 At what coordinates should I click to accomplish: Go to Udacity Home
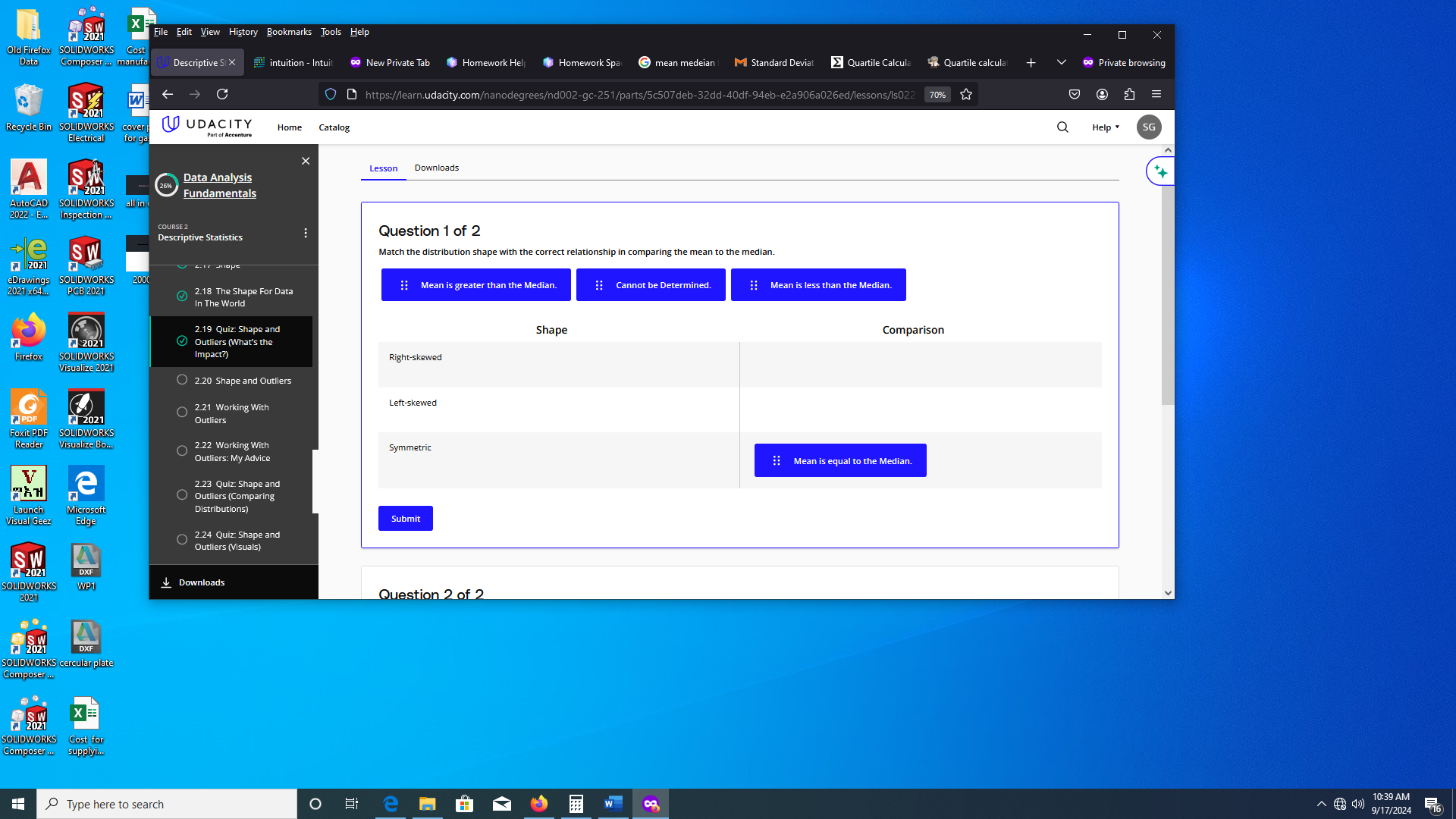click(x=290, y=127)
